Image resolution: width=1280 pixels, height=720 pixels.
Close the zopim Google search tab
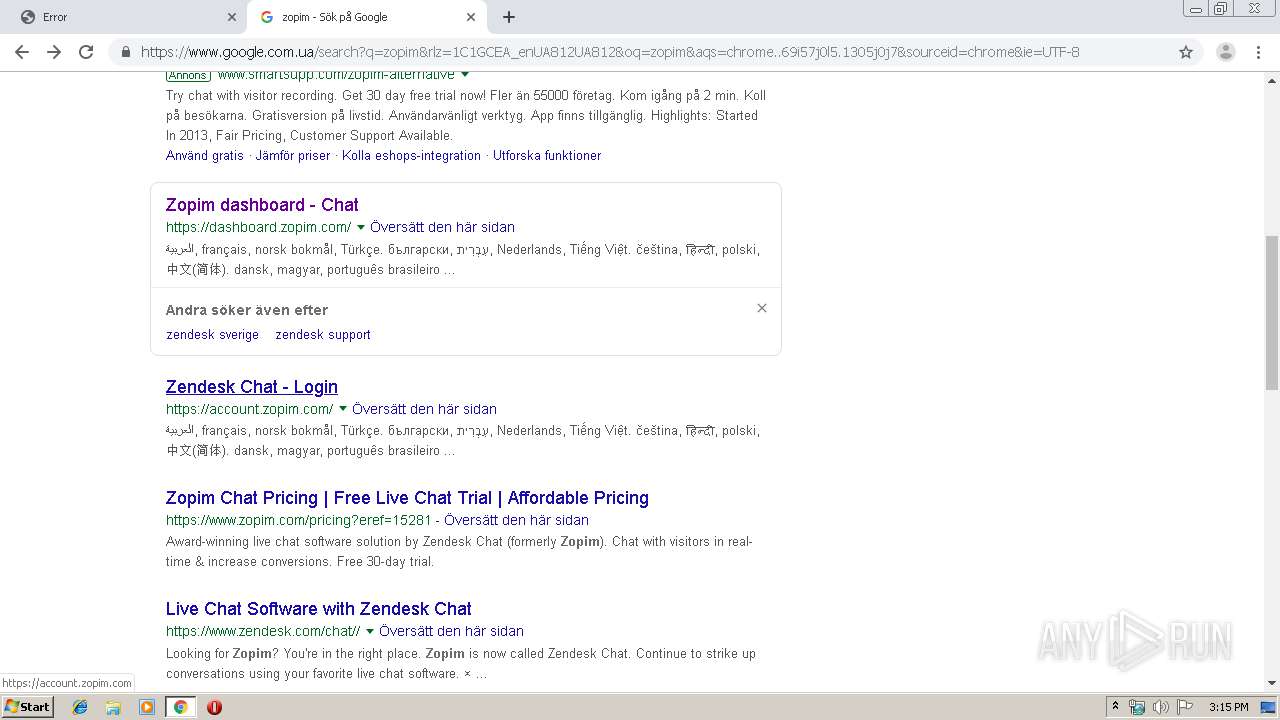point(471,17)
